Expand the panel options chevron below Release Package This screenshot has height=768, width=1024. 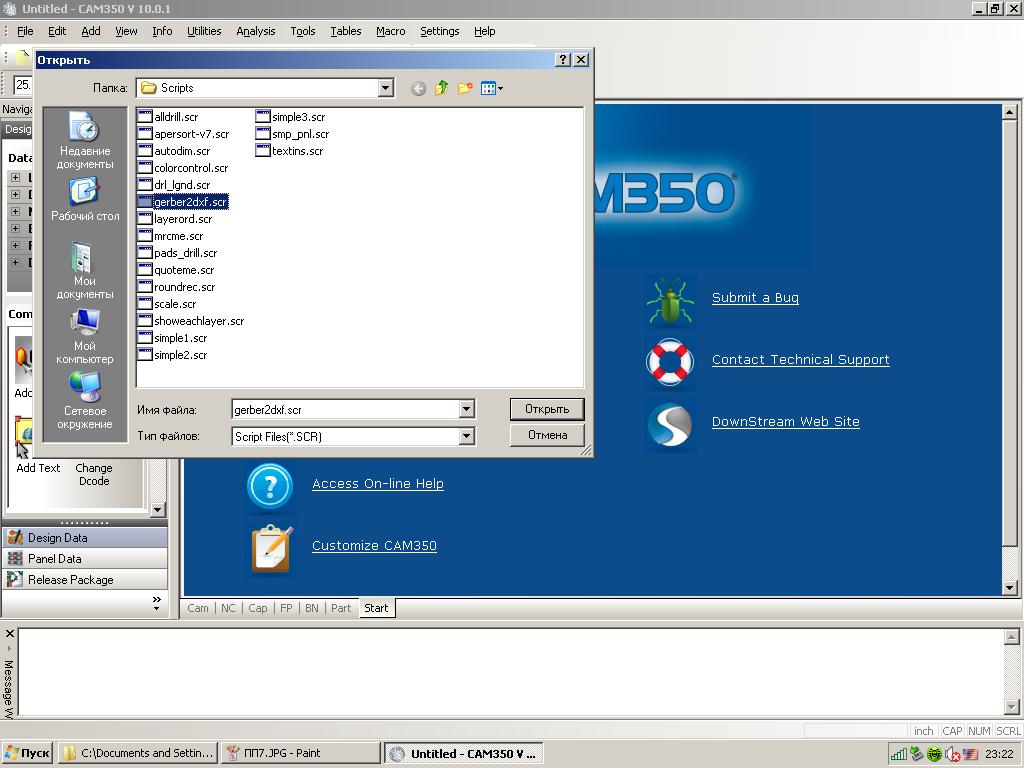point(157,603)
